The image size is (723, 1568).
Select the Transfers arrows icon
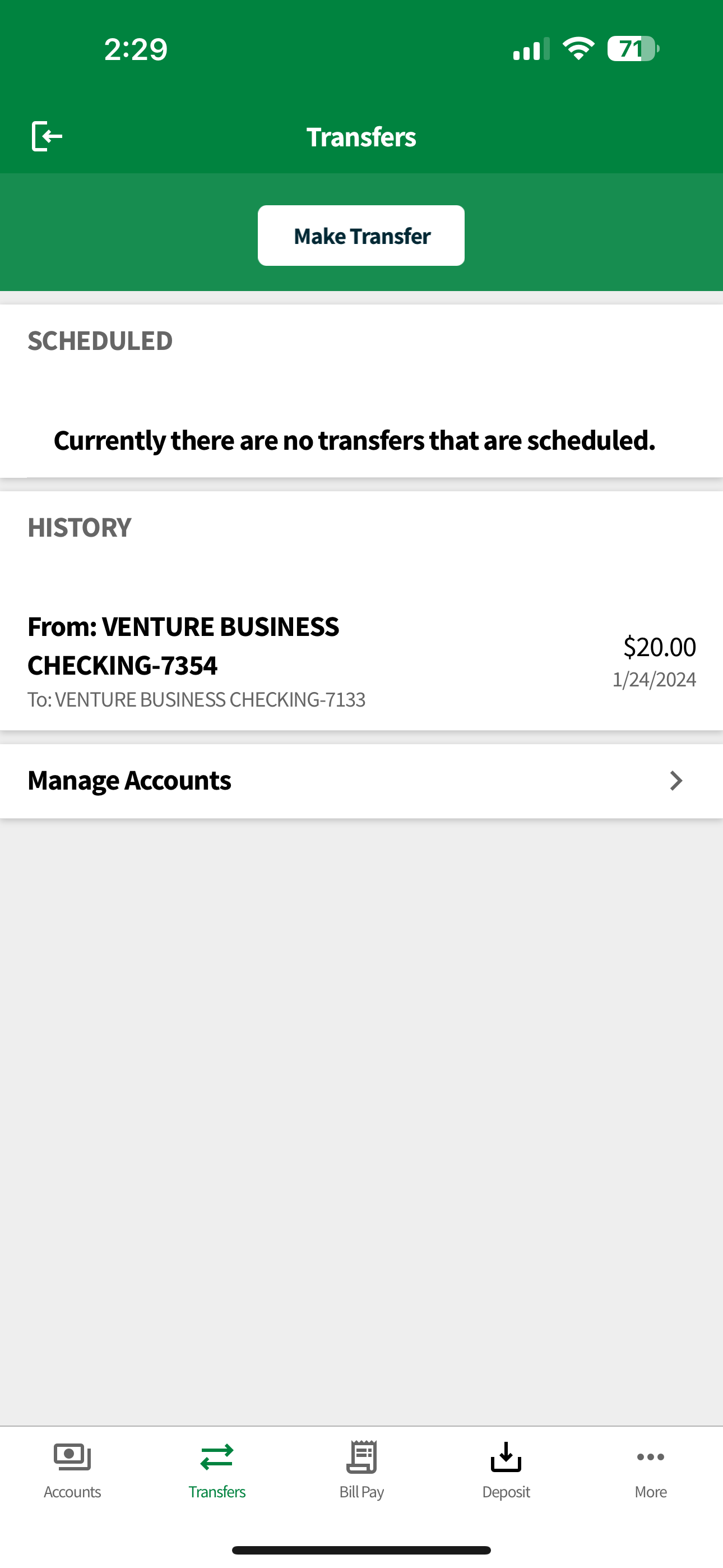[217, 1457]
